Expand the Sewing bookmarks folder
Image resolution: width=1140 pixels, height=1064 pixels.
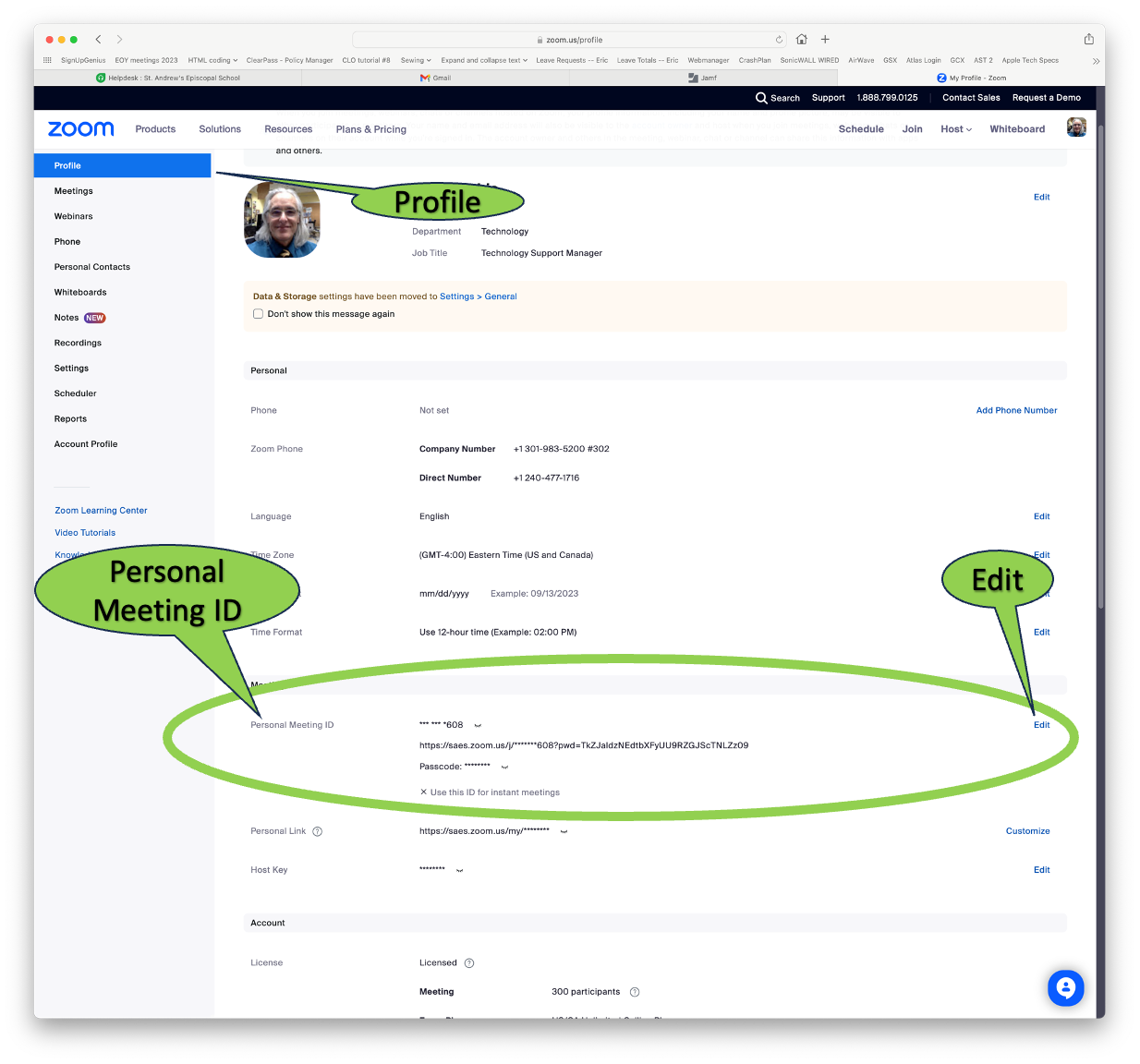click(416, 60)
